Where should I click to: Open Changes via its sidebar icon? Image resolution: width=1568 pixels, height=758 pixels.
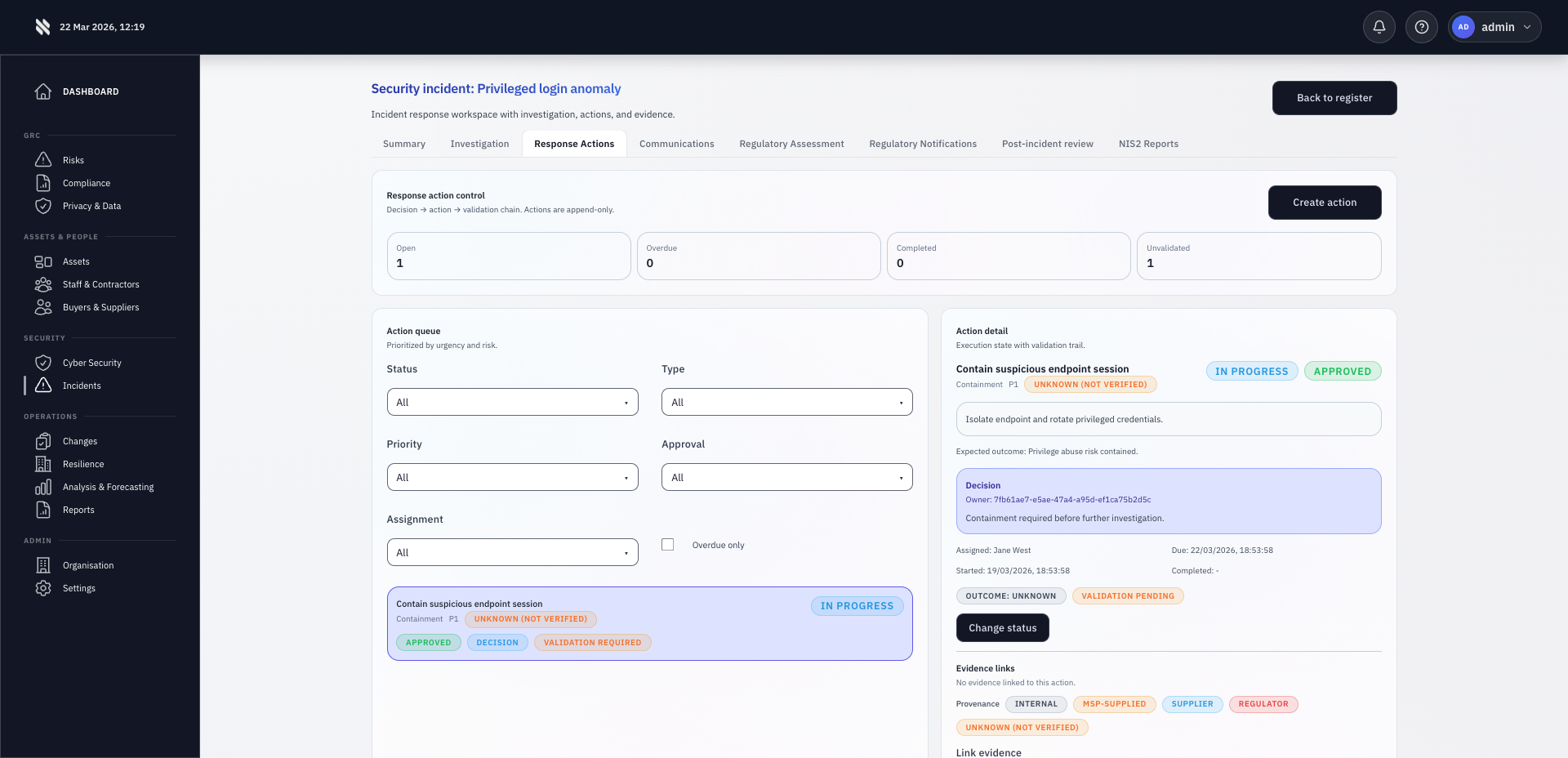click(43, 440)
